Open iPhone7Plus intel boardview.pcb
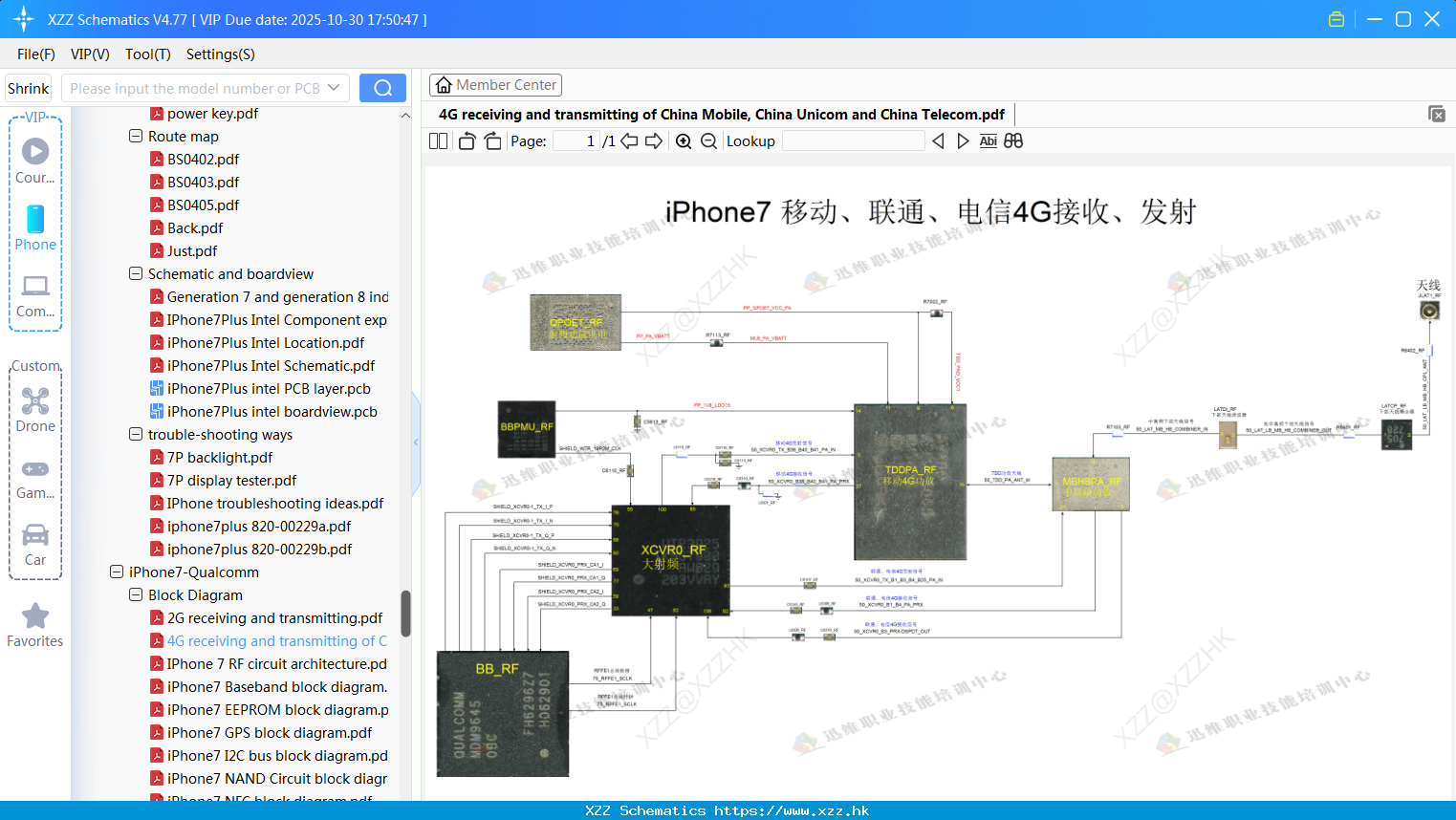Image resolution: width=1456 pixels, height=820 pixels. (x=272, y=411)
